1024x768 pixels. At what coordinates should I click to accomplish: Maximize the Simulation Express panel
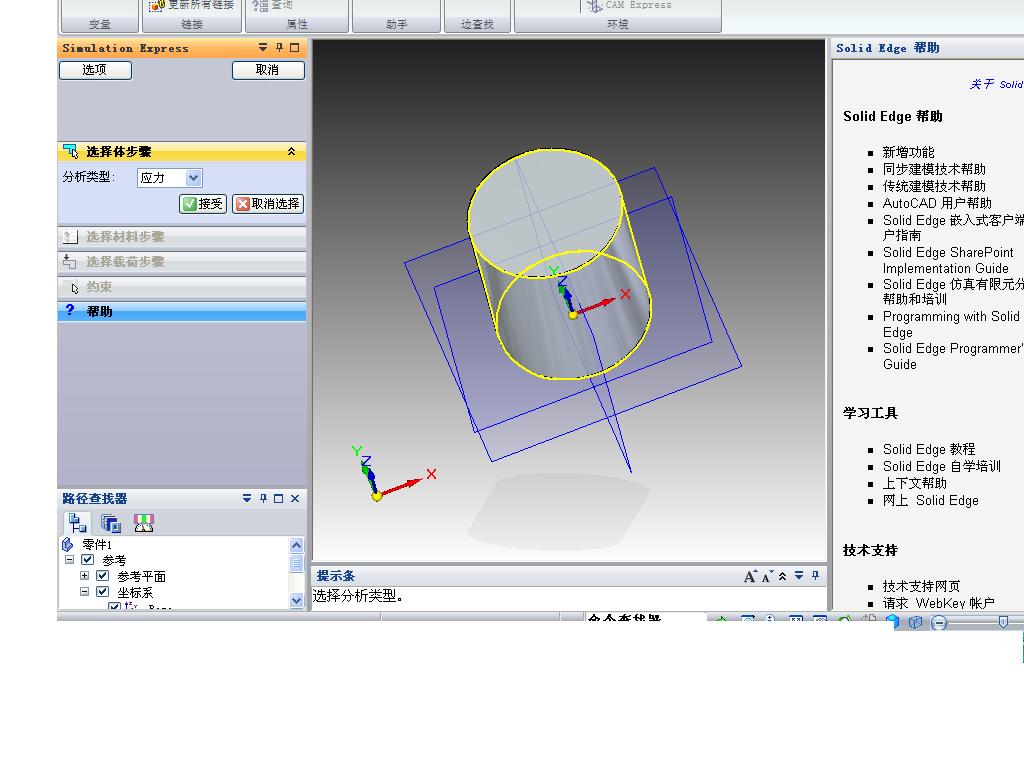[x=295, y=48]
